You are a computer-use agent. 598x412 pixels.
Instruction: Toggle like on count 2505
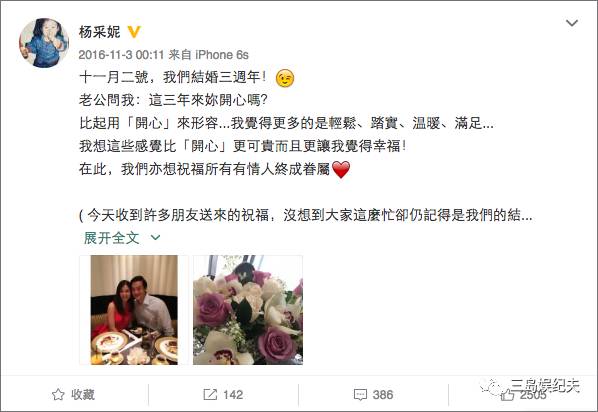coord(533,395)
